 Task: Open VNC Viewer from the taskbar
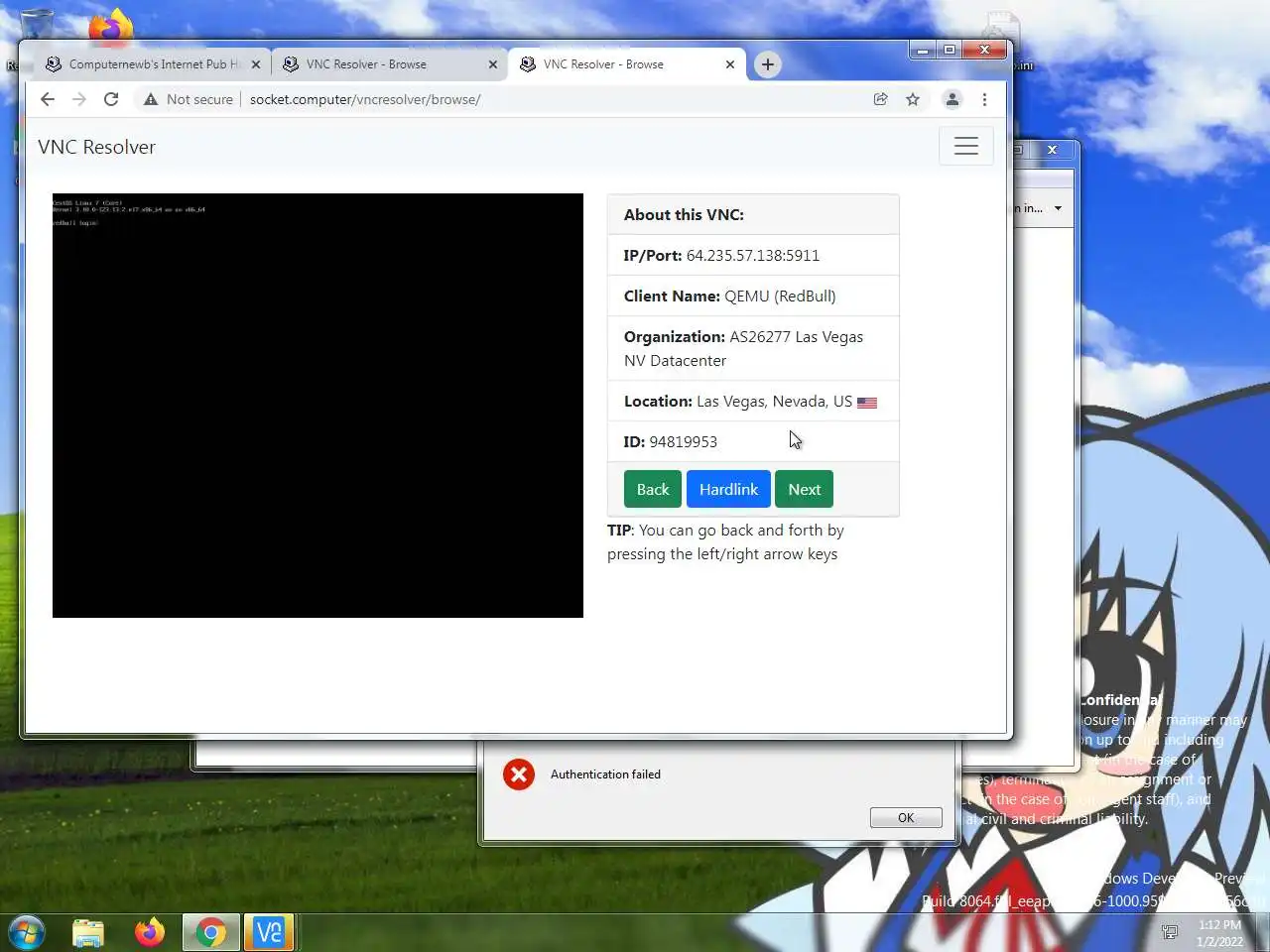tap(269, 932)
